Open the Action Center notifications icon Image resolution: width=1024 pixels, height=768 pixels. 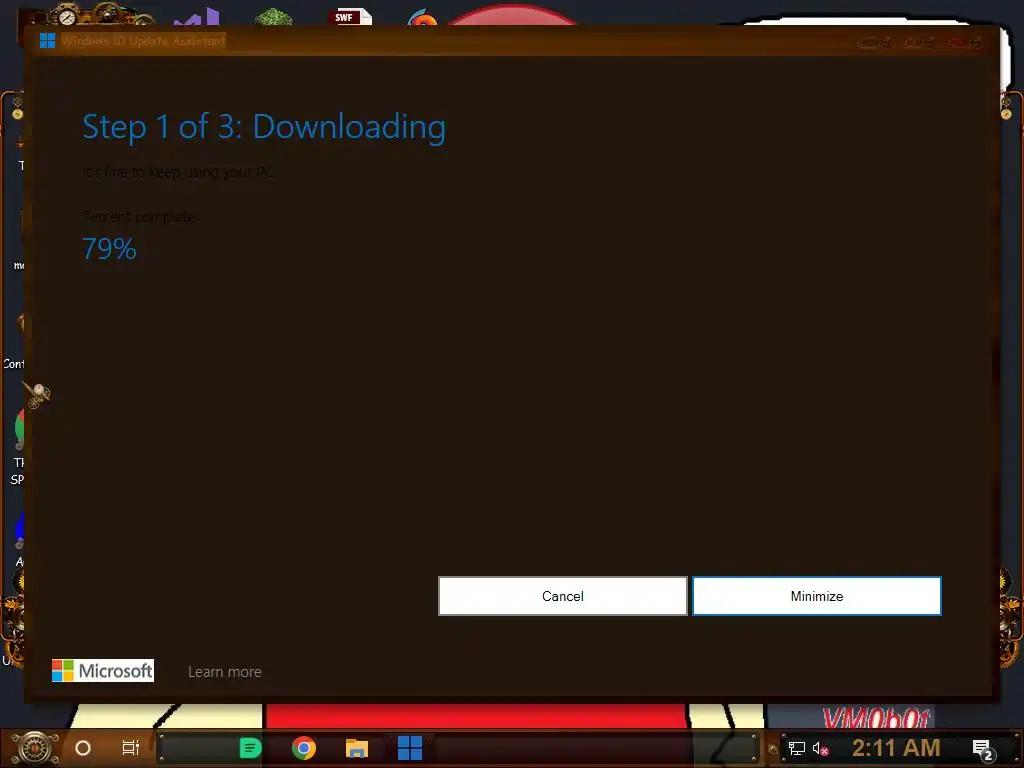983,749
